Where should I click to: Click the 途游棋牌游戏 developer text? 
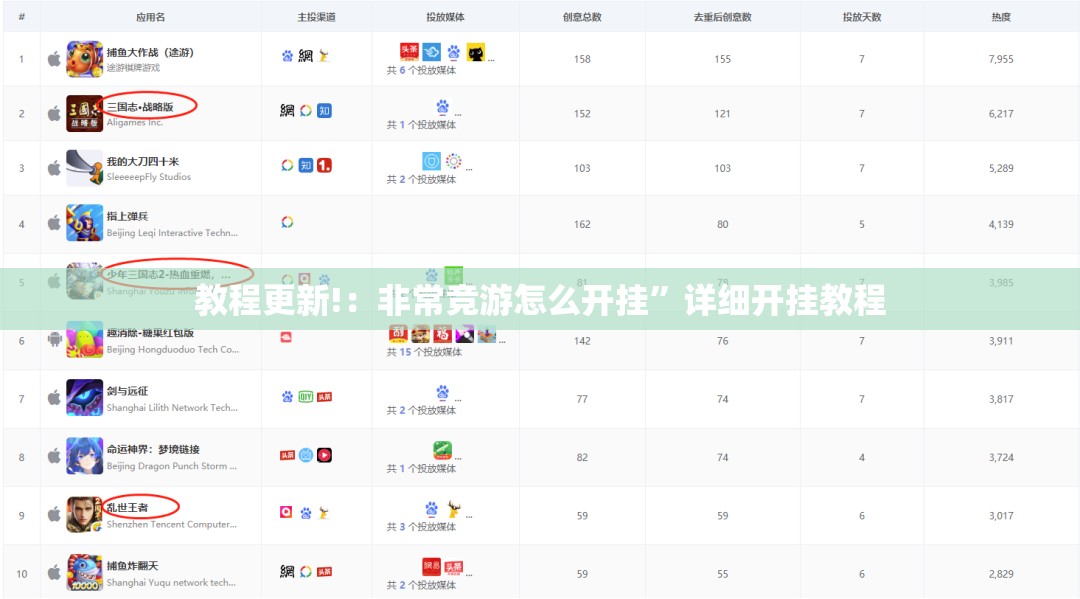coord(133,67)
